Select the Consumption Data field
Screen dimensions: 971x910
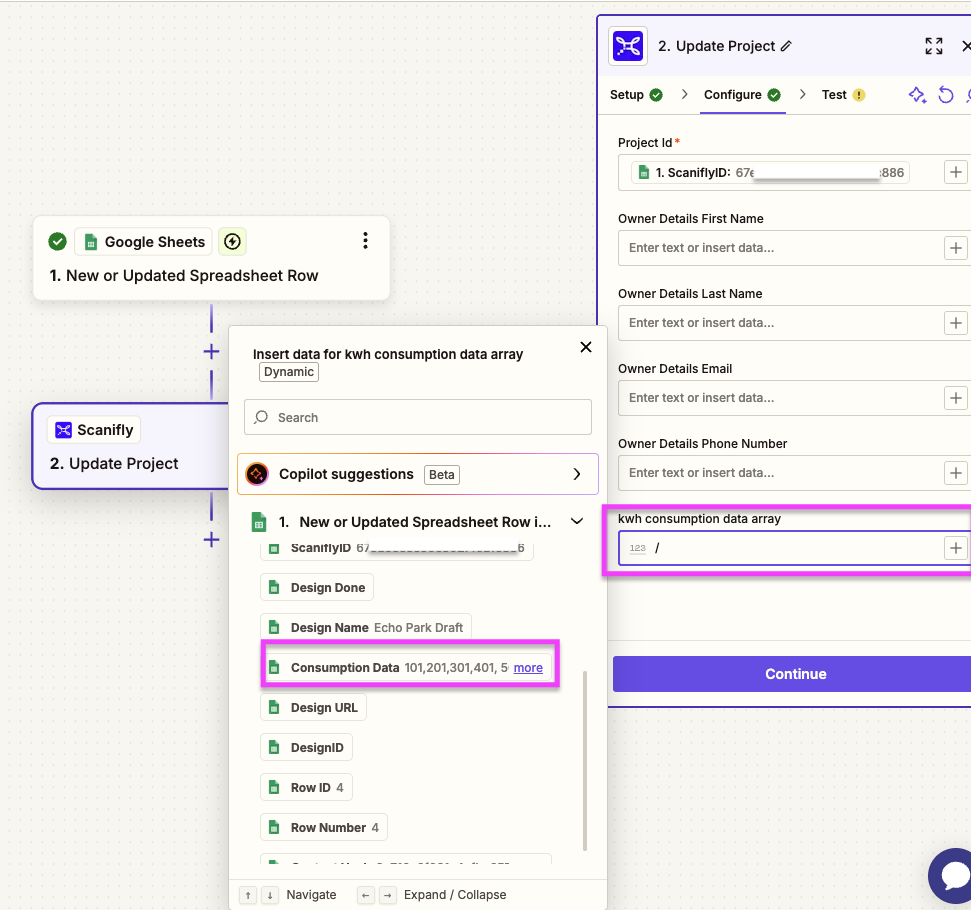point(406,668)
